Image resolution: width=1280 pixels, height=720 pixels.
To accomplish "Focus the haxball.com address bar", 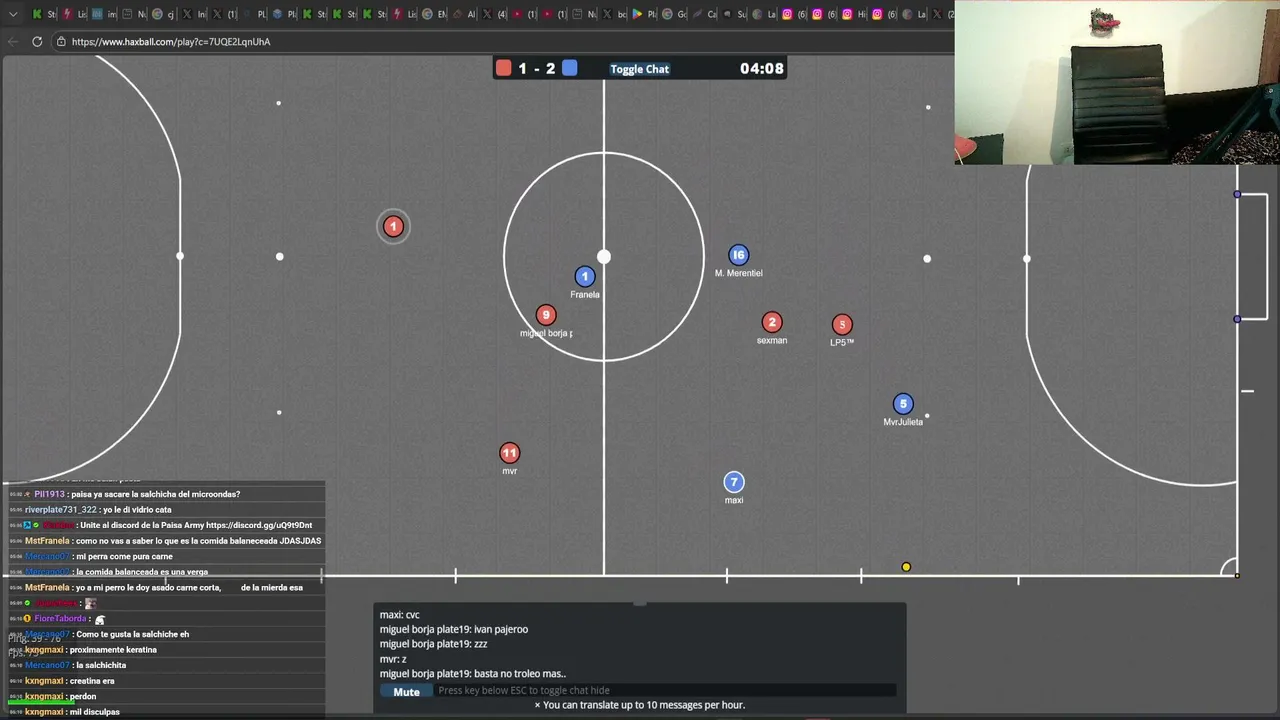I will click(500, 41).
